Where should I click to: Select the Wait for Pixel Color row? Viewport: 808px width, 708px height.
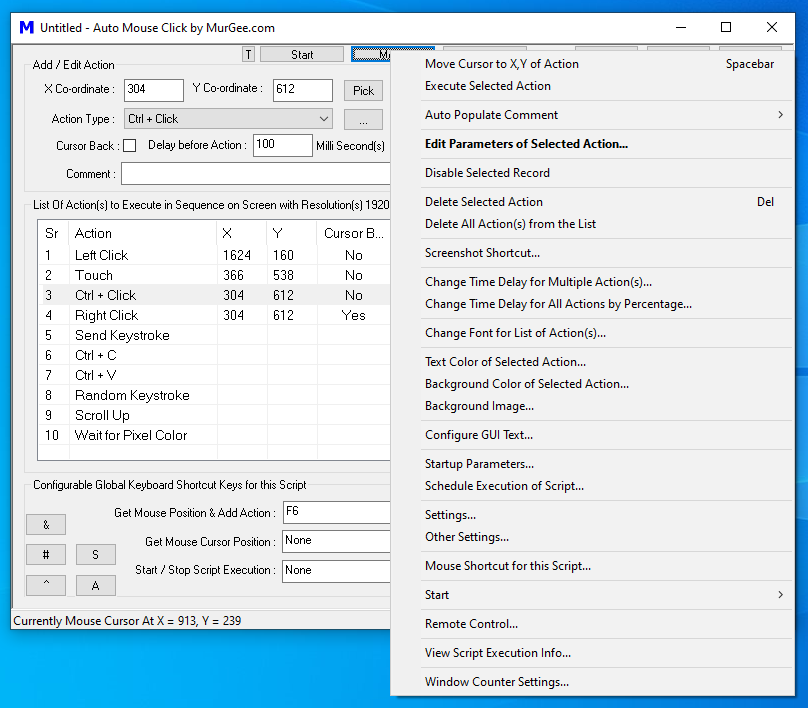[x=214, y=435]
